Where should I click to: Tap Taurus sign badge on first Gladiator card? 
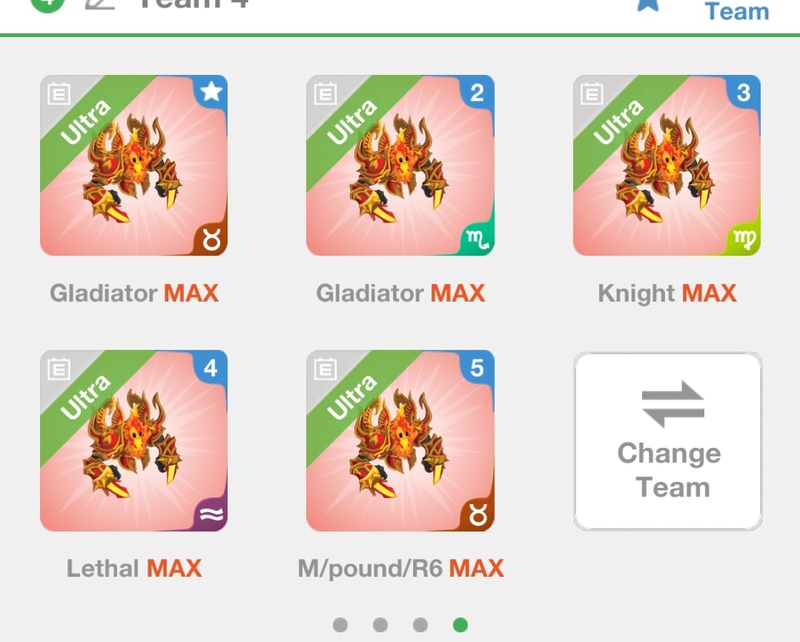pyautogui.click(x=212, y=239)
